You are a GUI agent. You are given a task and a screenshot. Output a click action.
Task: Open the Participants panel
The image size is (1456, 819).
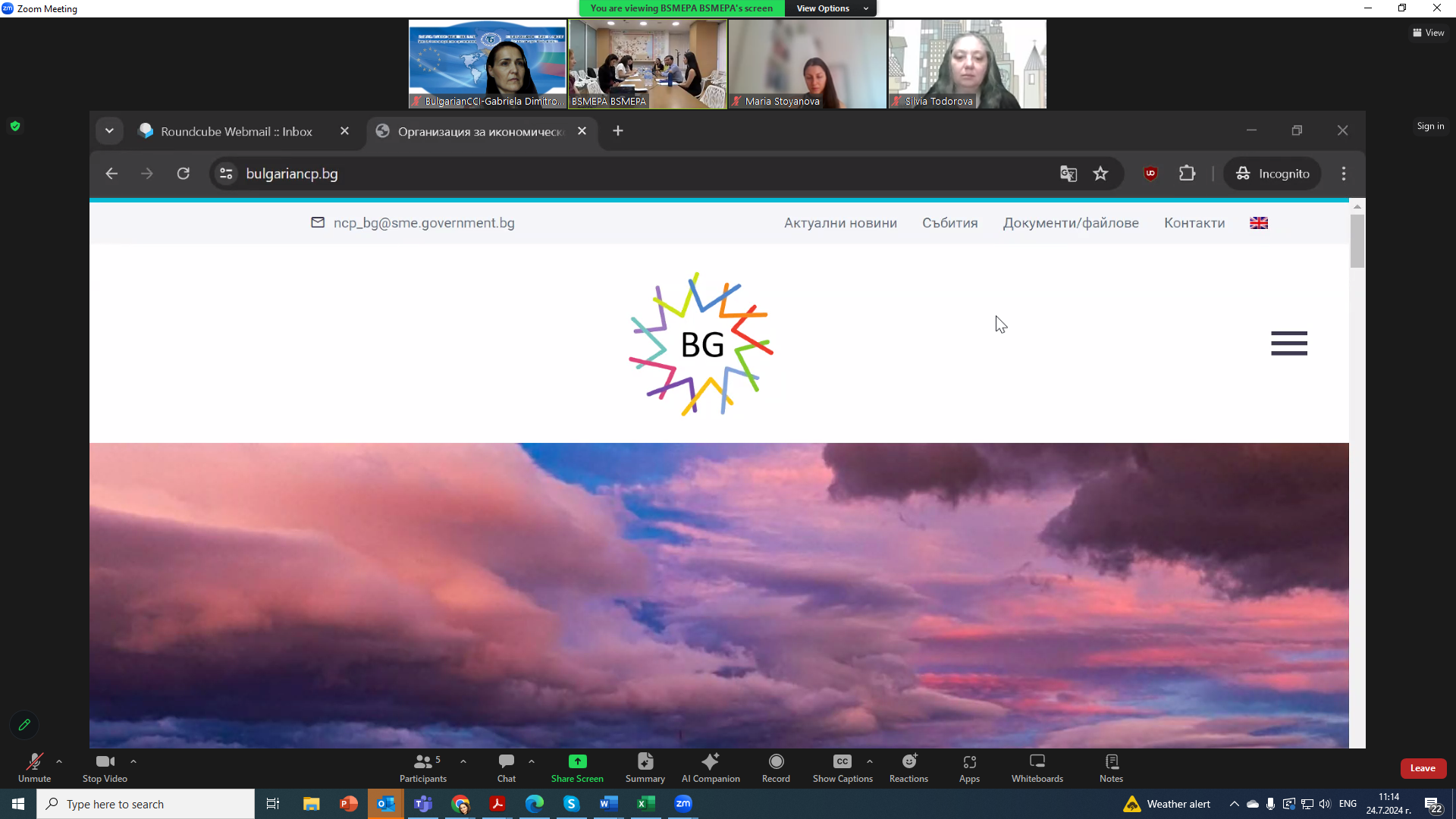(423, 767)
